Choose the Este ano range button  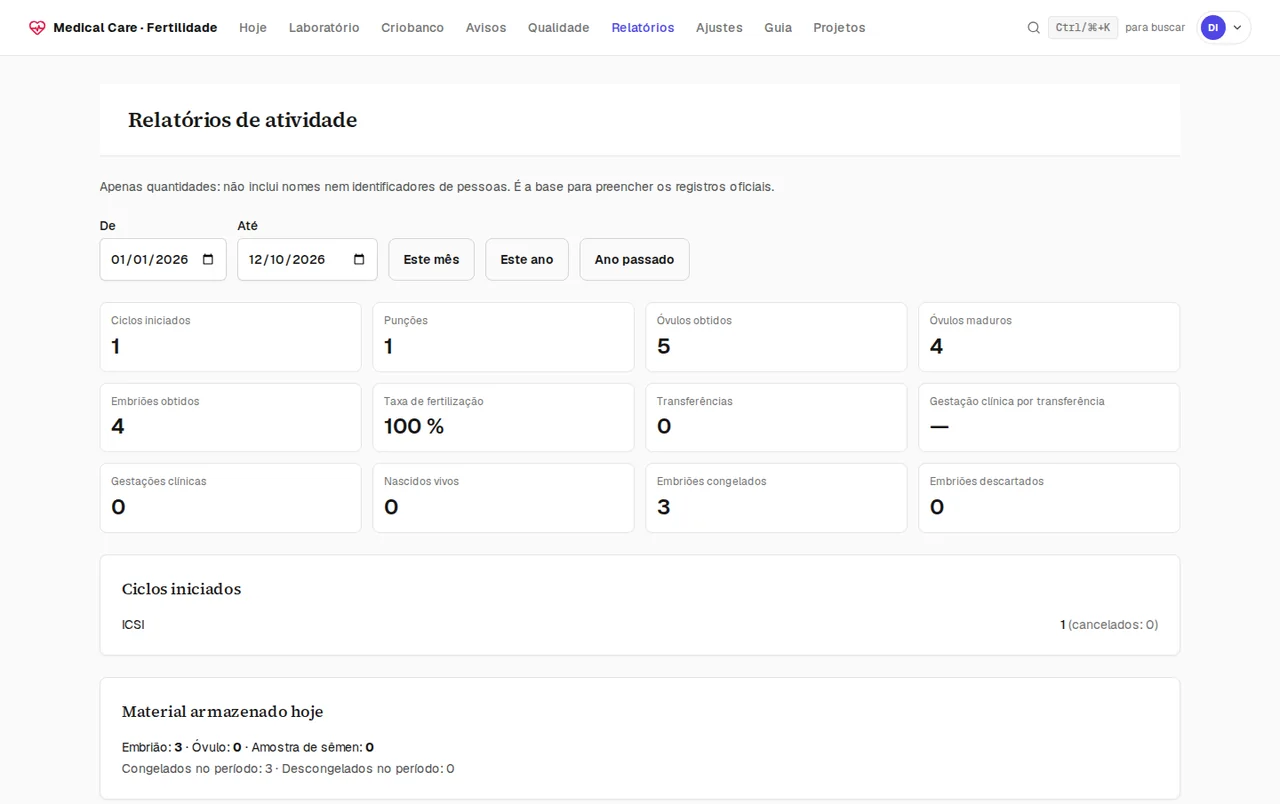point(527,260)
